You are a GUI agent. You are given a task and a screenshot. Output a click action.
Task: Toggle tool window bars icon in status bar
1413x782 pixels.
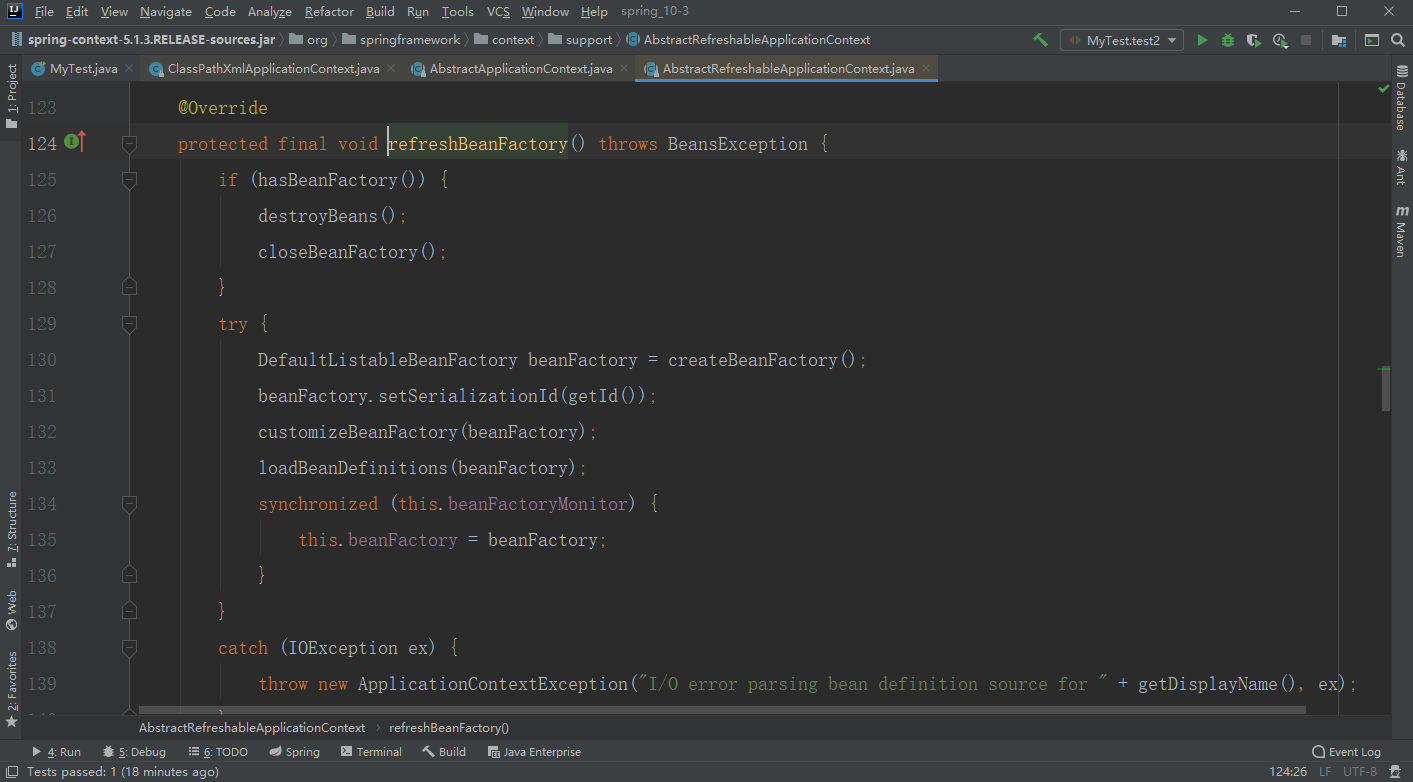pos(11,772)
